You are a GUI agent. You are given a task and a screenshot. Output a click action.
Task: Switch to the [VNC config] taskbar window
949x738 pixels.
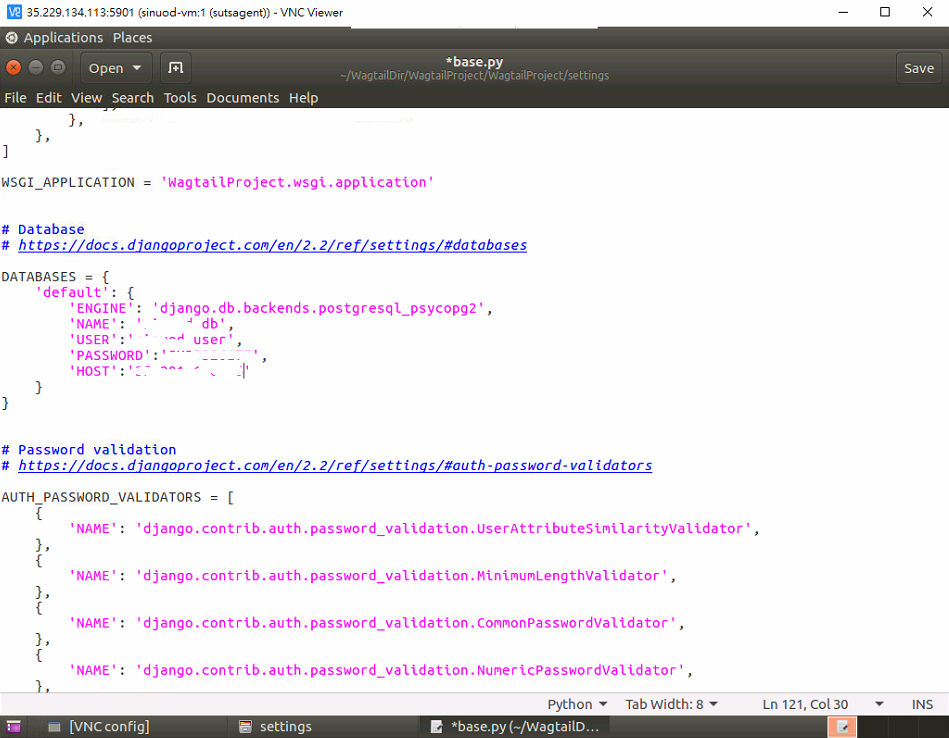click(x=99, y=726)
